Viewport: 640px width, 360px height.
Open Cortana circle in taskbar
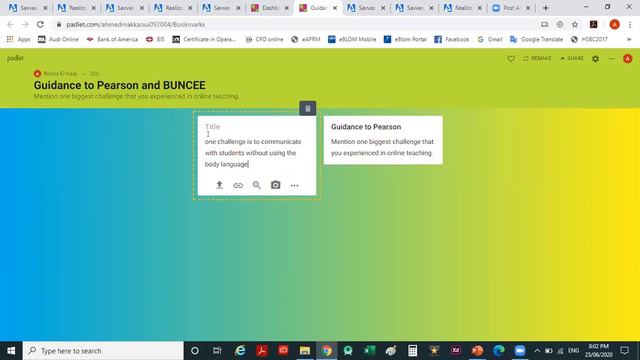pos(195,351)
